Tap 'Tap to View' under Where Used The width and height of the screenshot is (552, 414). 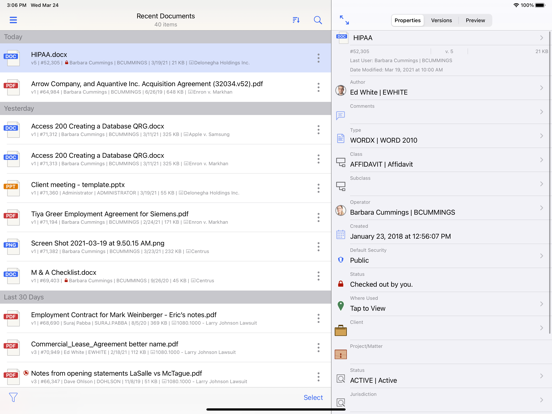(x=368, y=308)
